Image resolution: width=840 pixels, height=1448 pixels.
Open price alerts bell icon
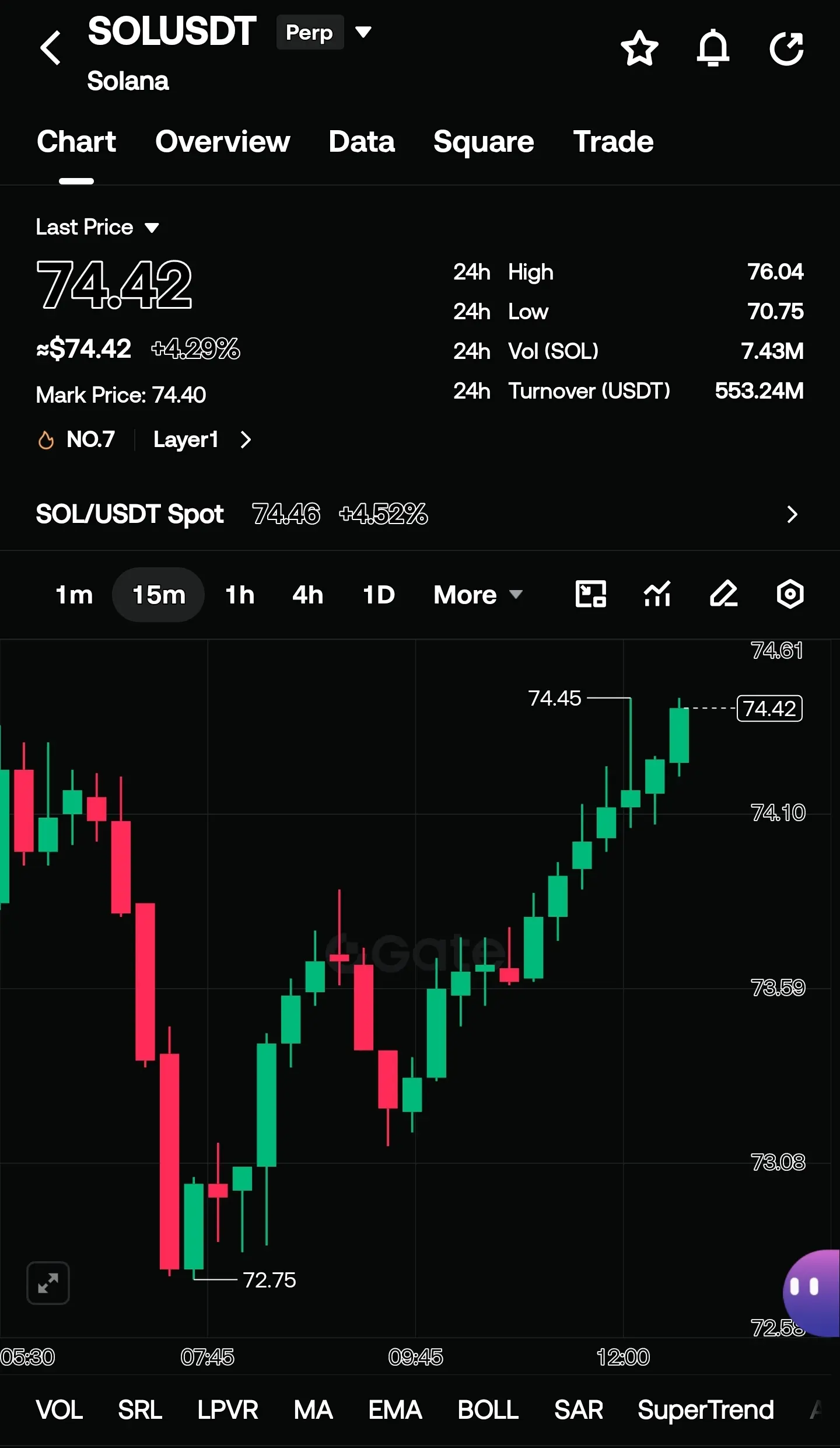[713, 48]
